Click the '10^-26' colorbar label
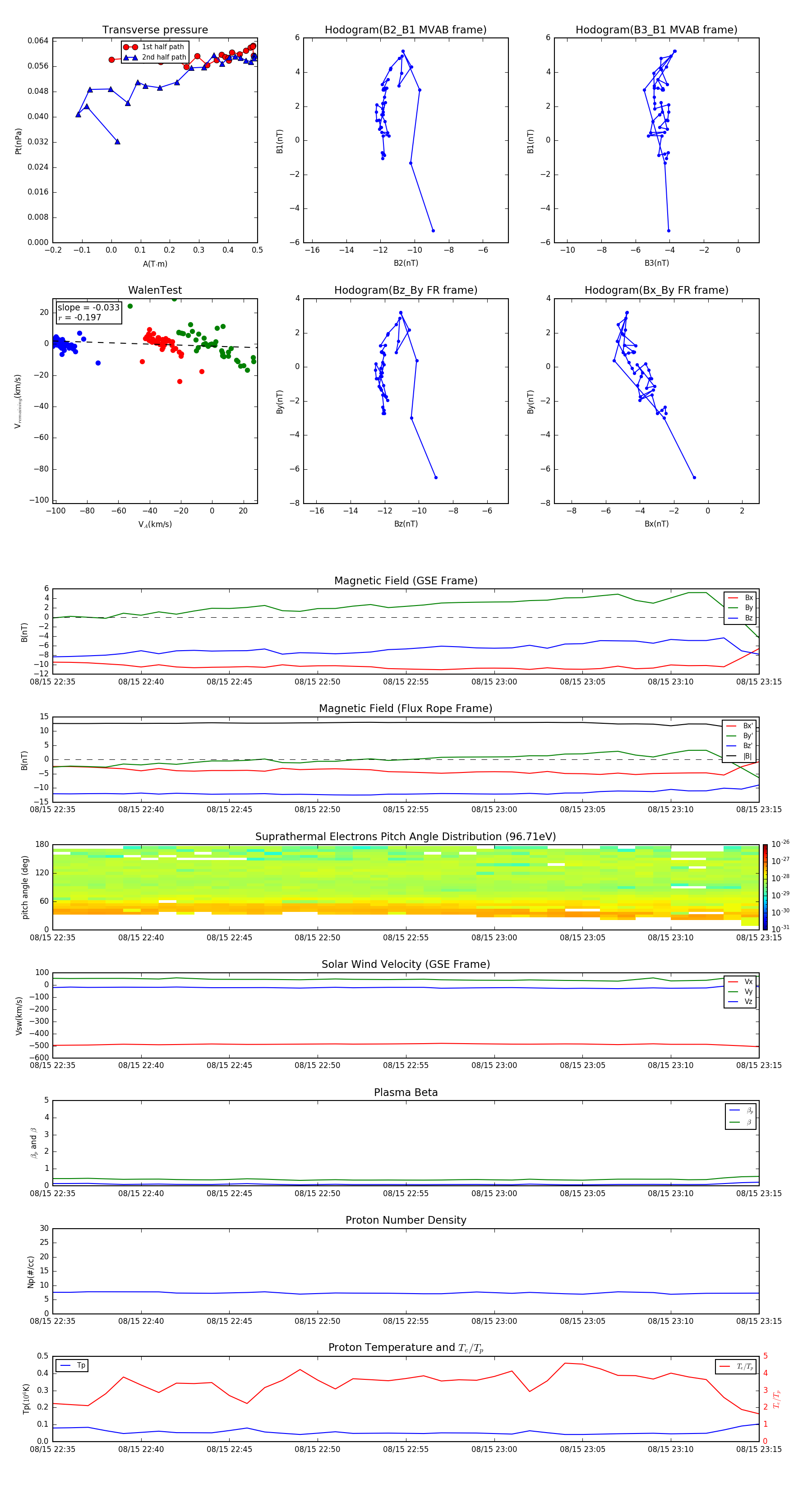This screenshot has width=812, height=1489. (x=780, y=844)
